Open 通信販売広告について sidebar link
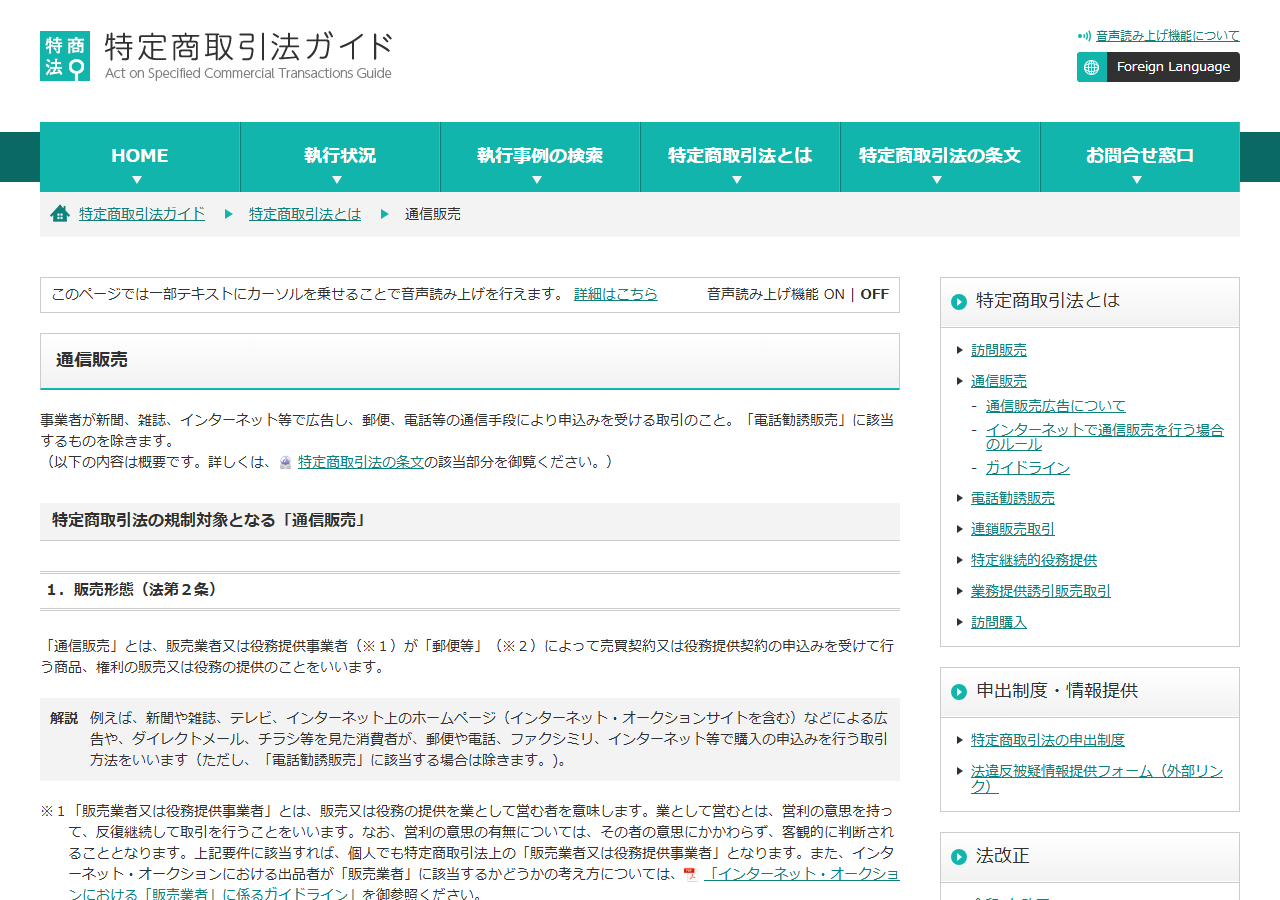The height and width of the screenshot is (900, 1280). [x=1056, y=406]
